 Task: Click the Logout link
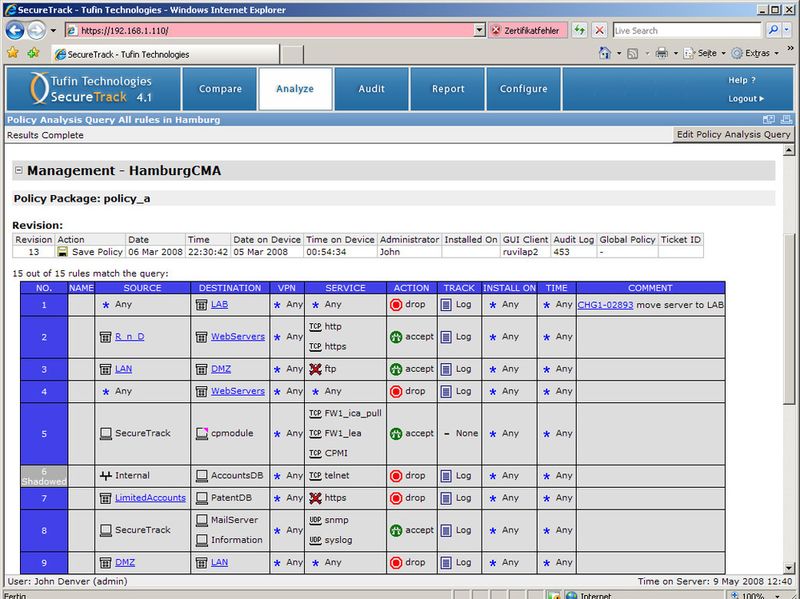pyautogui.click(x=745, y=98)
